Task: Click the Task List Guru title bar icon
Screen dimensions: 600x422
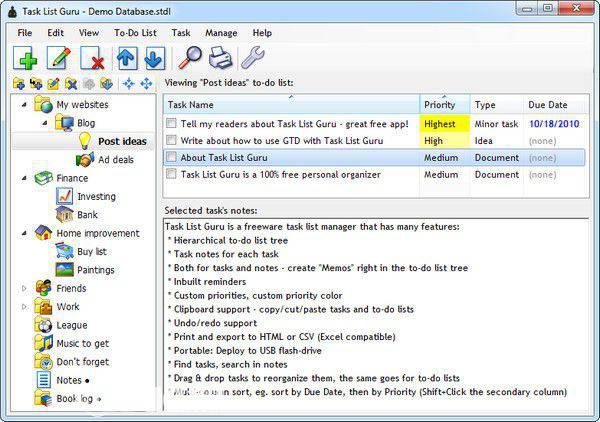Action: click(13, 11)
